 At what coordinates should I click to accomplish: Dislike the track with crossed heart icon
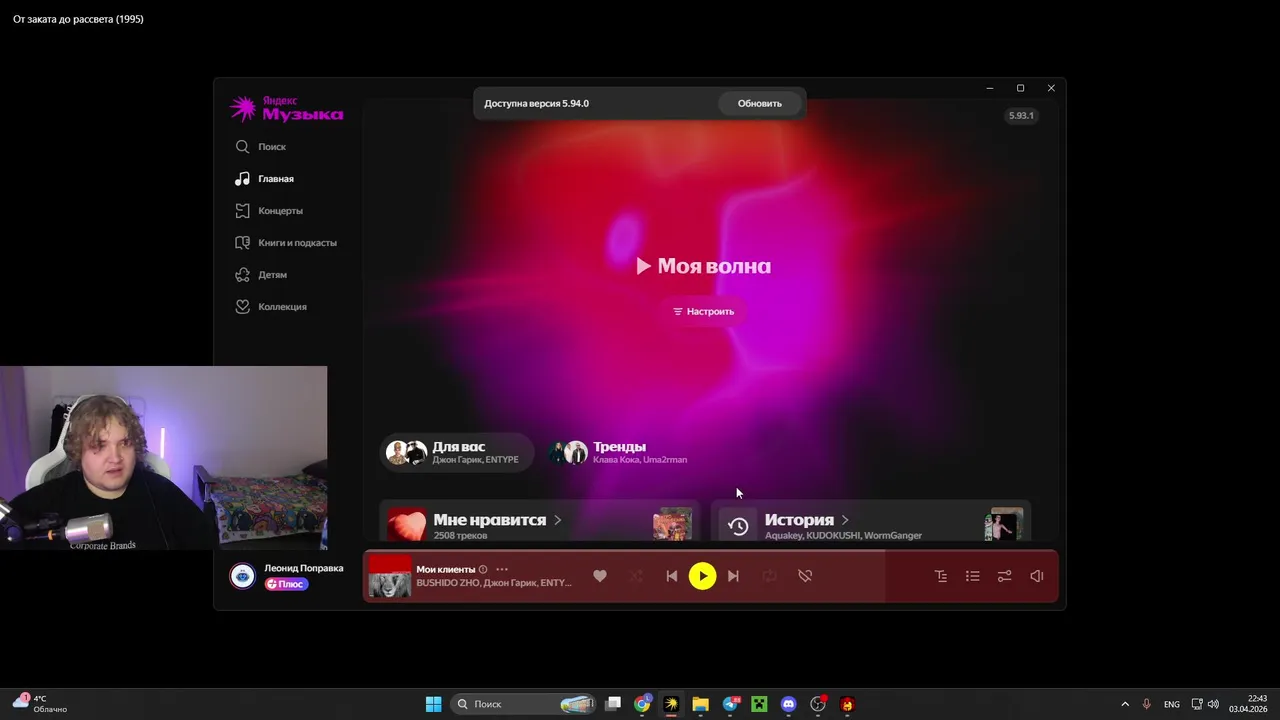click(805, 576)
